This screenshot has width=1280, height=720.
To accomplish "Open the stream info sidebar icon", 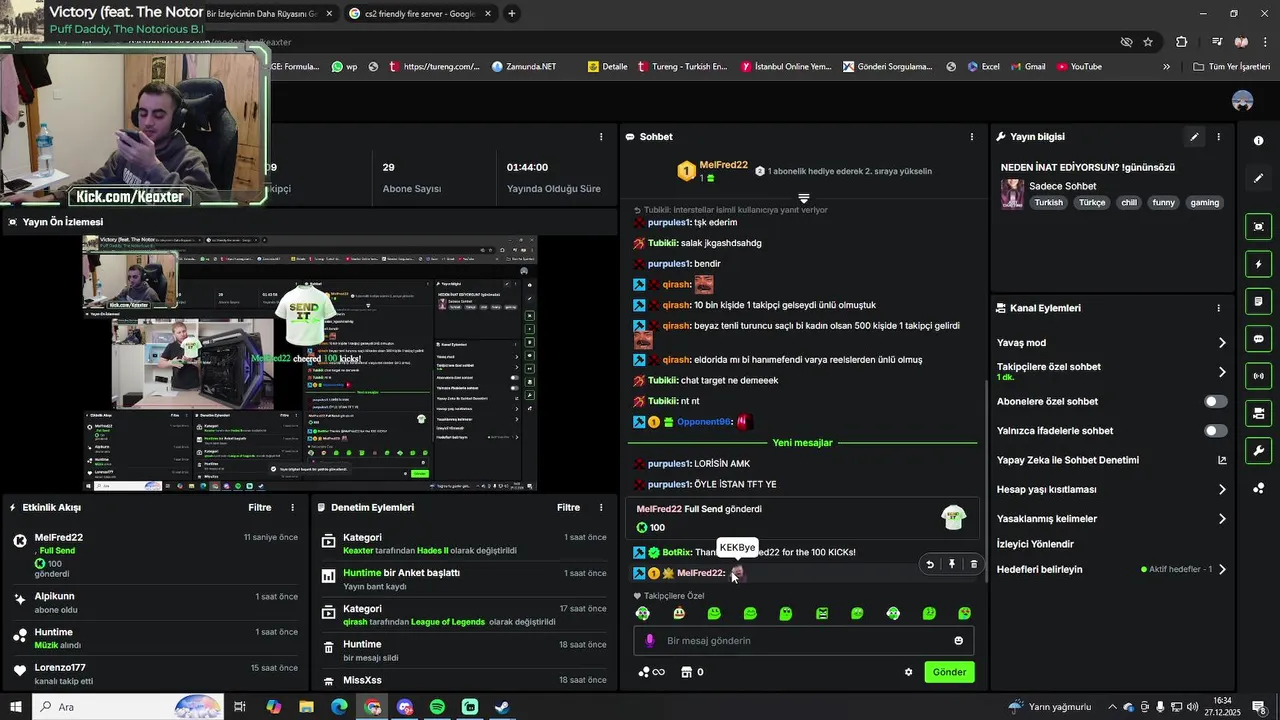I will [1258, 141].
